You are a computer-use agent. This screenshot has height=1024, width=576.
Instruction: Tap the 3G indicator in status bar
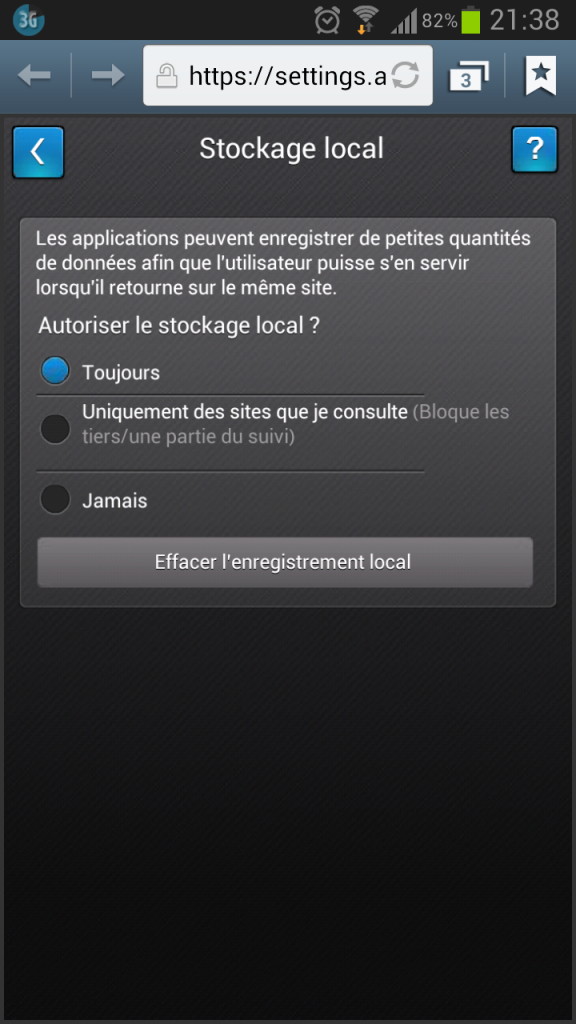[x=28, y=20]
